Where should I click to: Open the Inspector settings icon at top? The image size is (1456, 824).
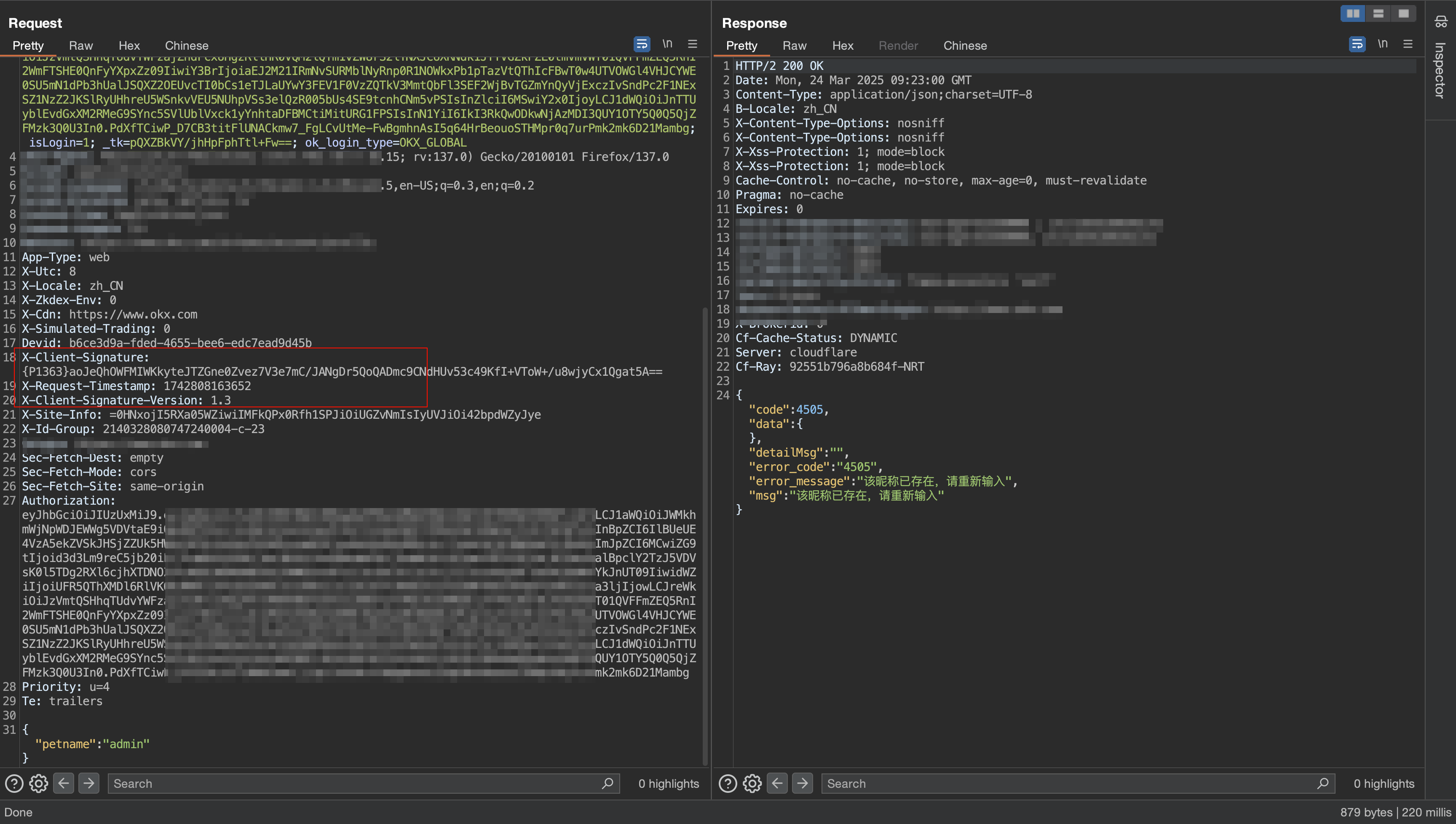1441,21
